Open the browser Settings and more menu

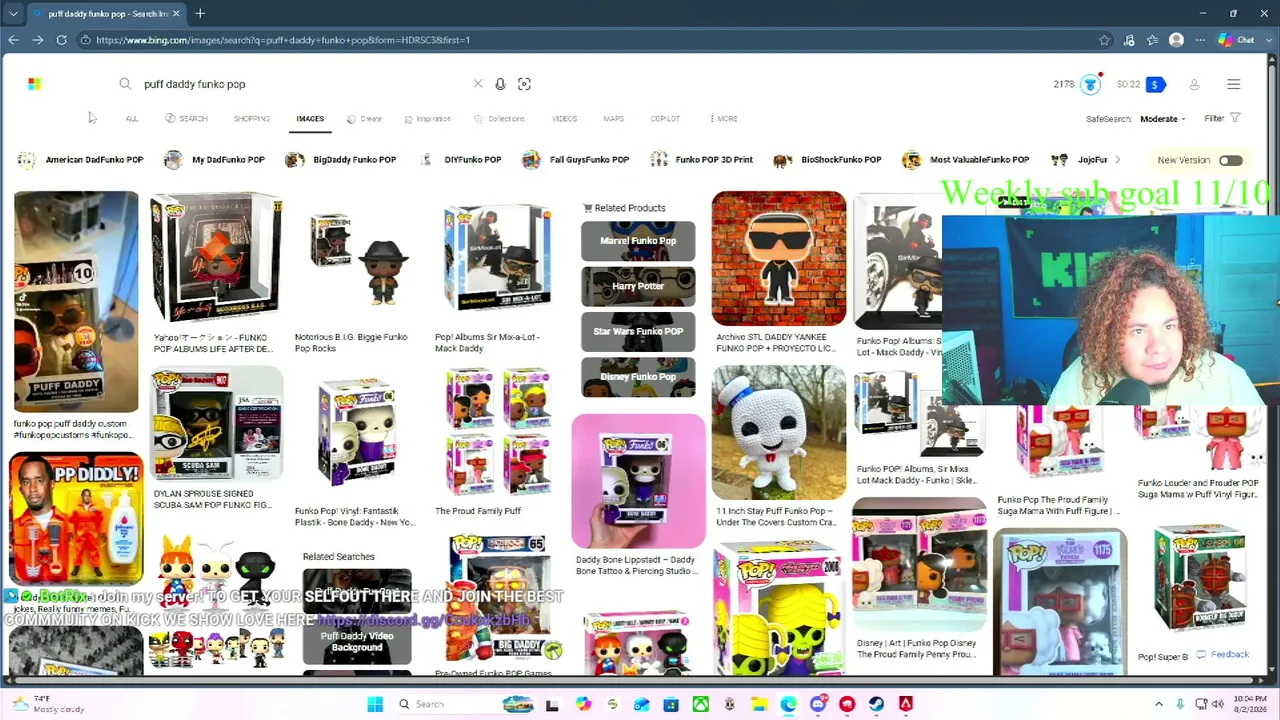[1200, 40]
